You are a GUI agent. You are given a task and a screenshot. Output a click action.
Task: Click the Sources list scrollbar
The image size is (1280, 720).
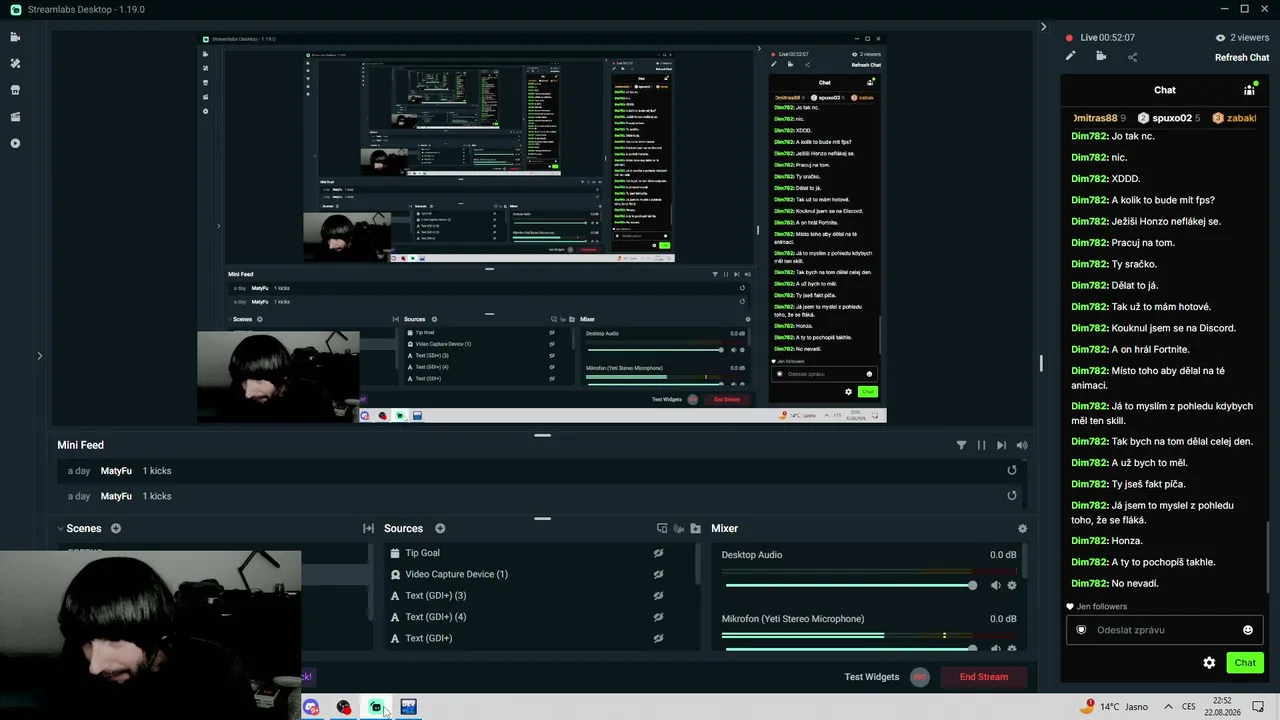click(698, 563)
